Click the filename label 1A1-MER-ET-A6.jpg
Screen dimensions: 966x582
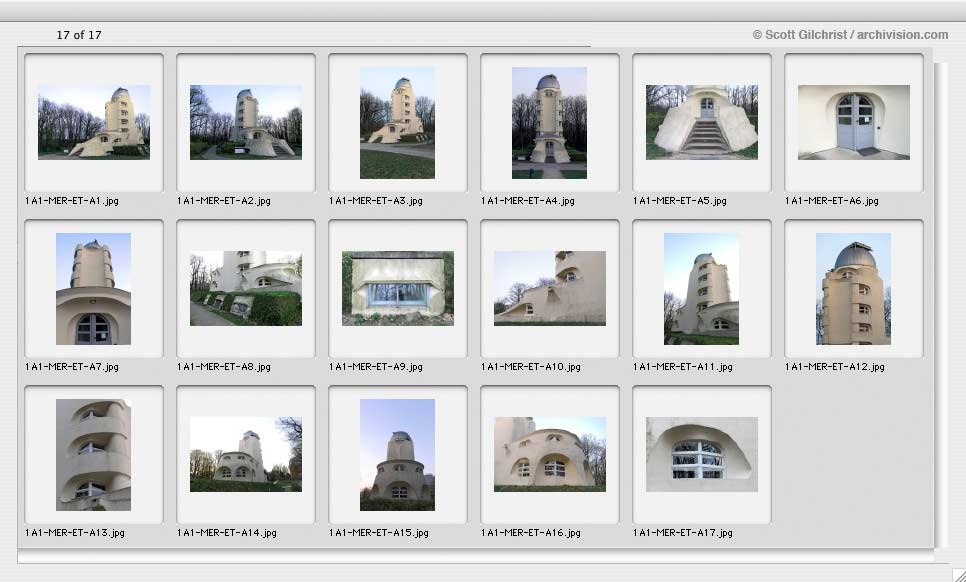point(832,201)
